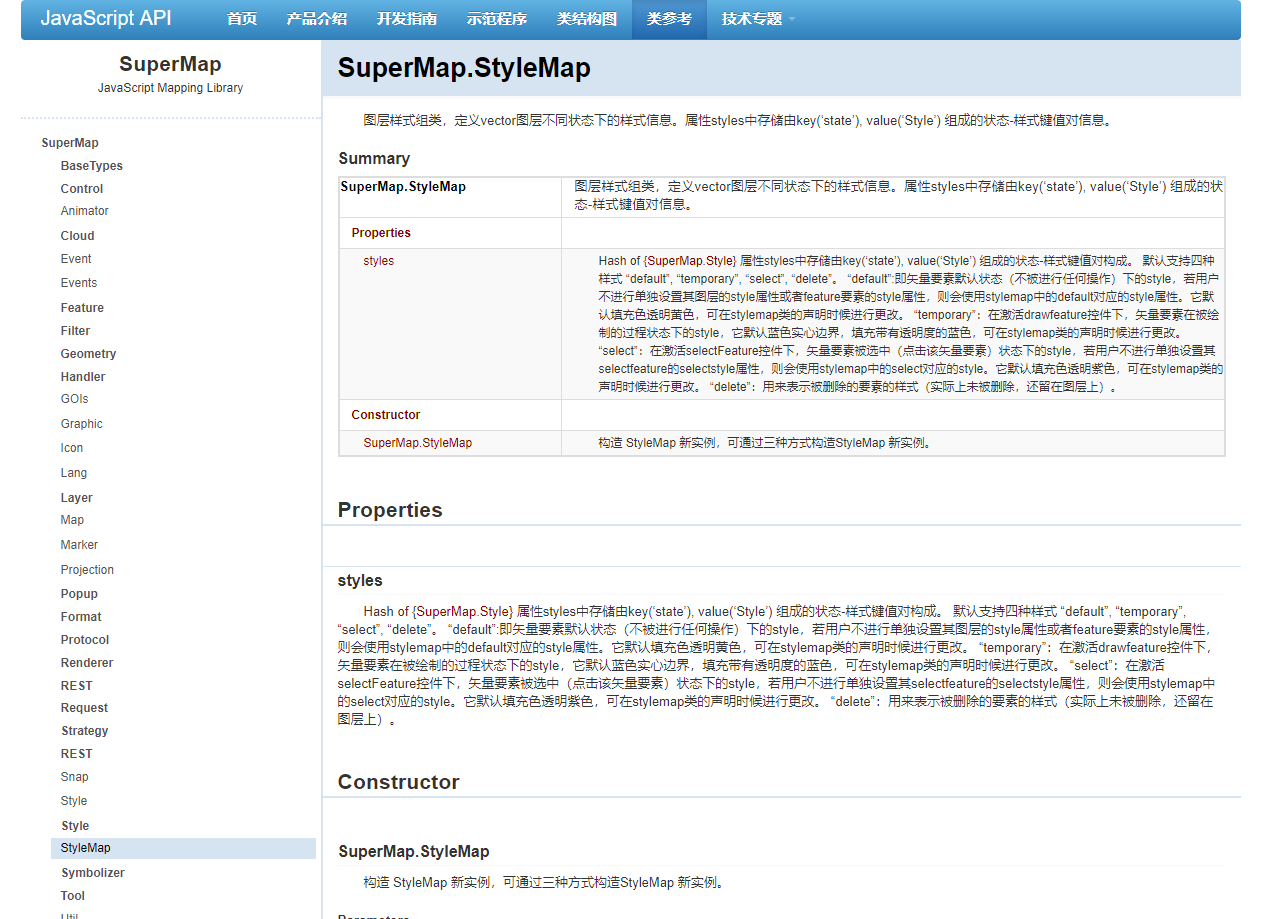Expand the Control category
1277x919 pixels.
coord(82,189)
